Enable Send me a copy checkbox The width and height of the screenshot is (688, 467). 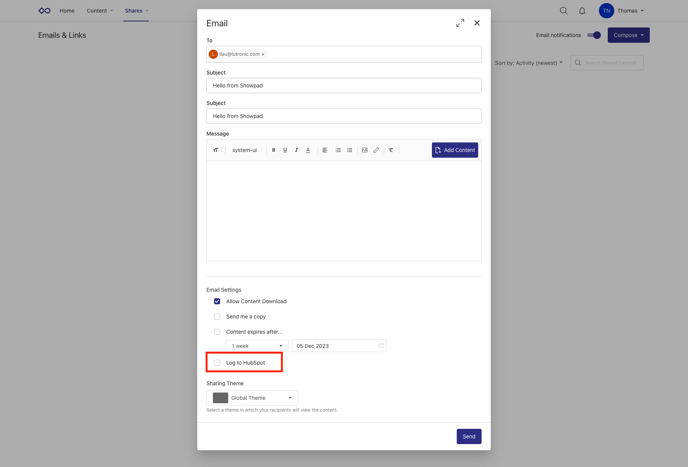point(217,317)
